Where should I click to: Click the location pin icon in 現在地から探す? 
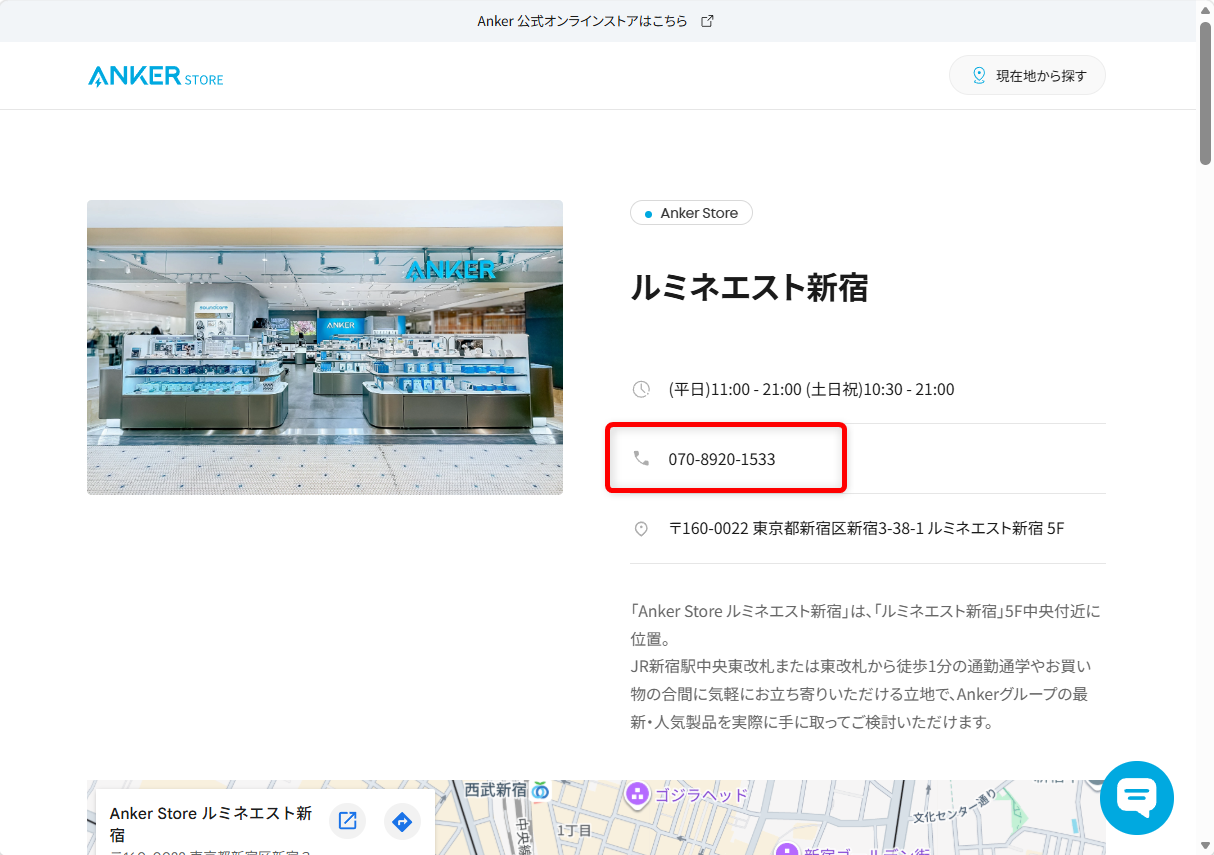[979, 76]
